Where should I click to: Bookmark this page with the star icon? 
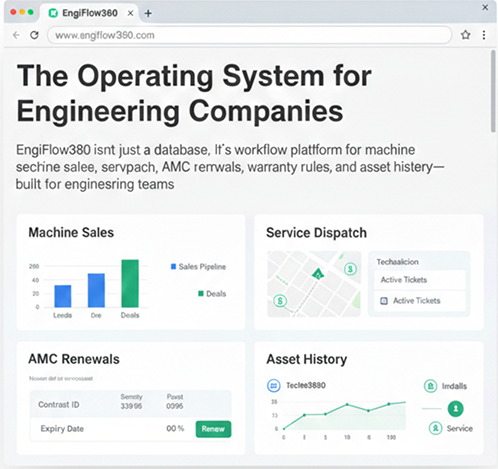(466, 35)
